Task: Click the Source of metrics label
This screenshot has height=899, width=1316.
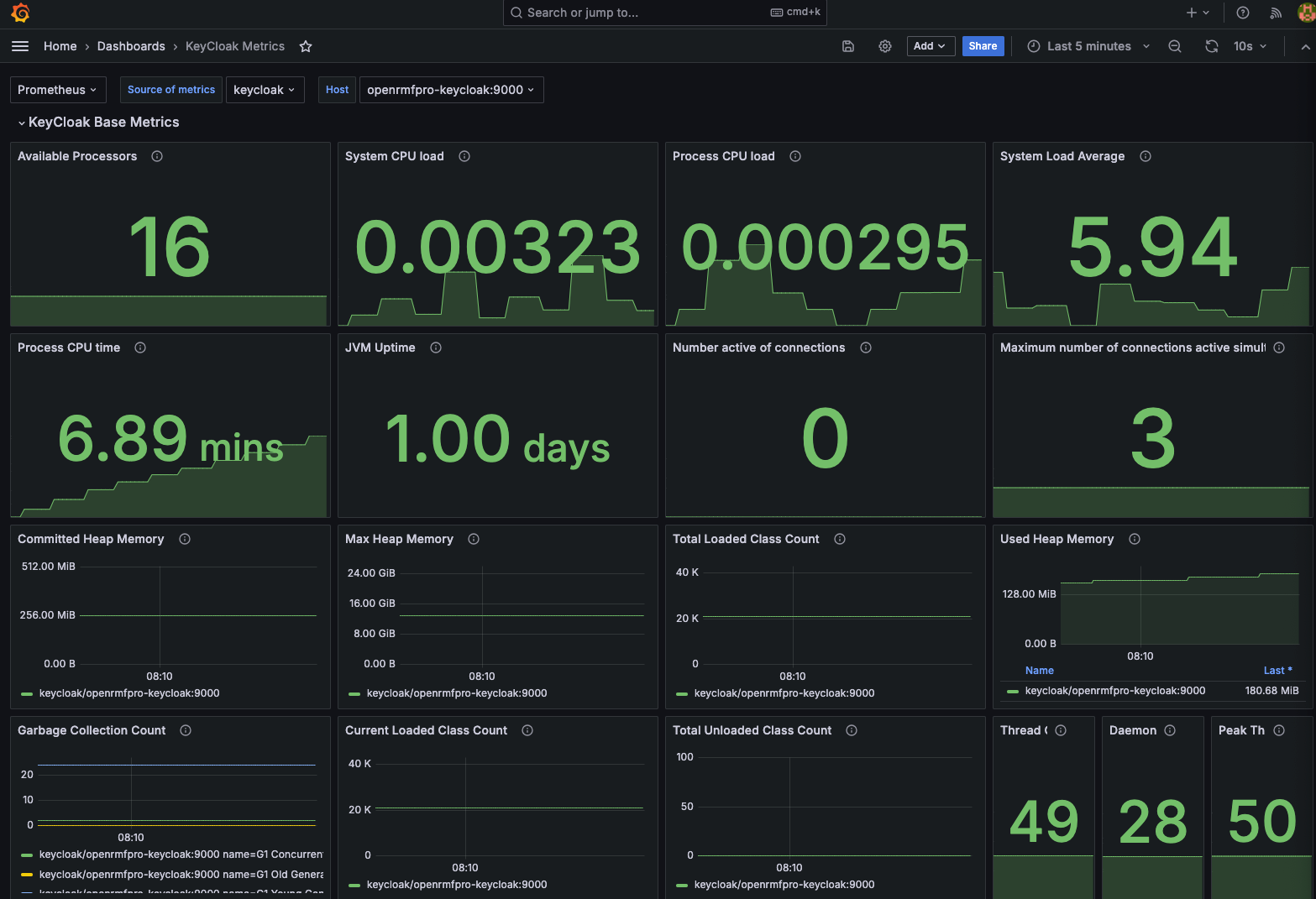Action: (x=171, y=90)
